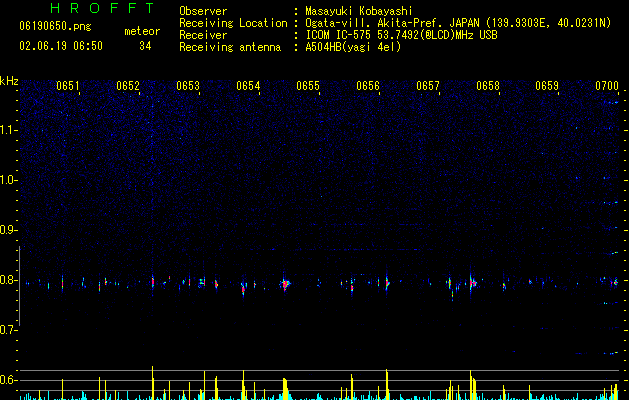Click the 1.0 kHz axis label
The height and width of the screenshot is (400, 629).
tap(9, 180)
